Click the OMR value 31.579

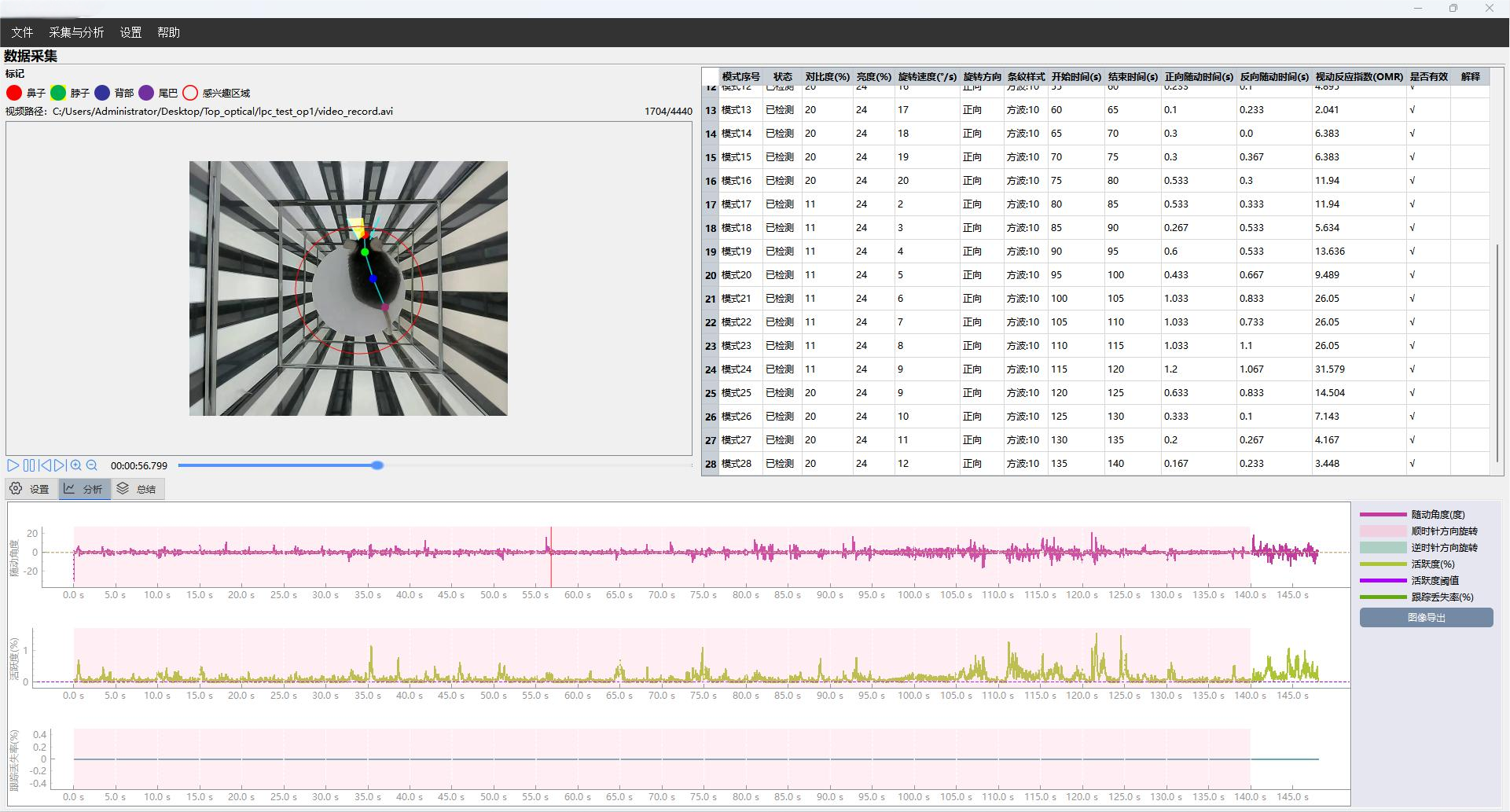[1359, 369]
